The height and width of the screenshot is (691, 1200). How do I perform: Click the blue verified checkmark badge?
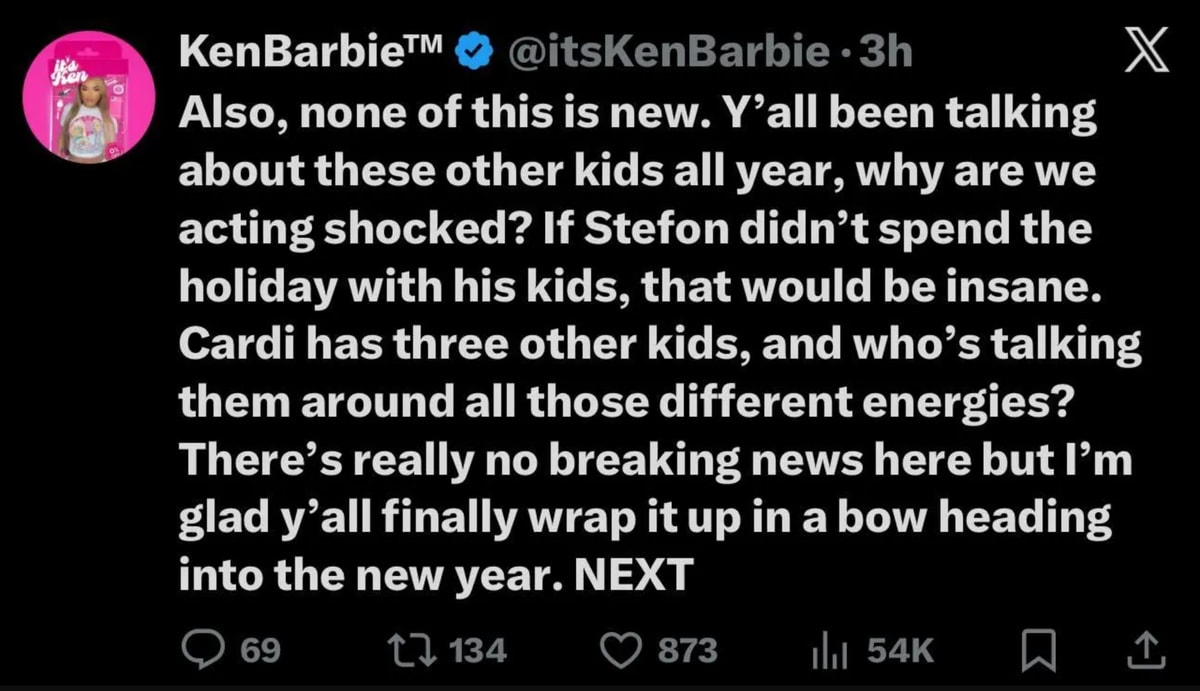[x=472, y=52]
